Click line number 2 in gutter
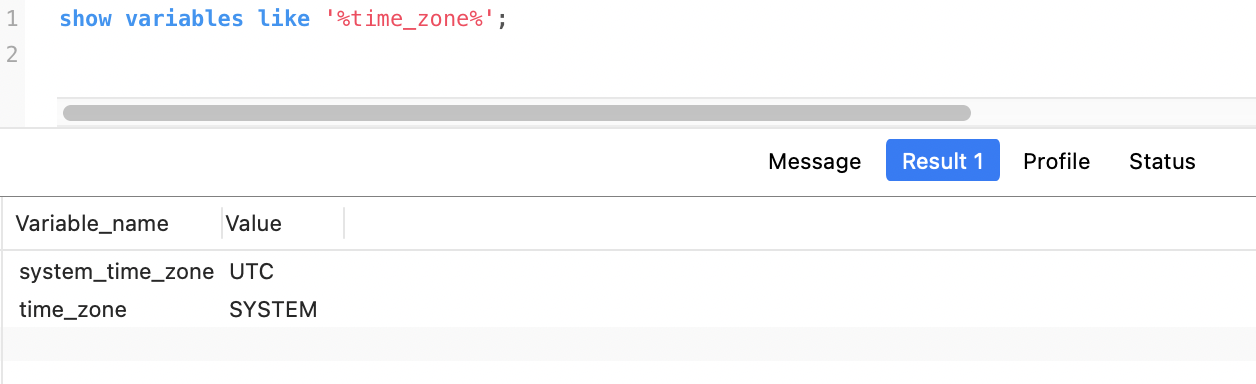The height and width of the screenshot is (384, 1256). [x=12, y=53]
